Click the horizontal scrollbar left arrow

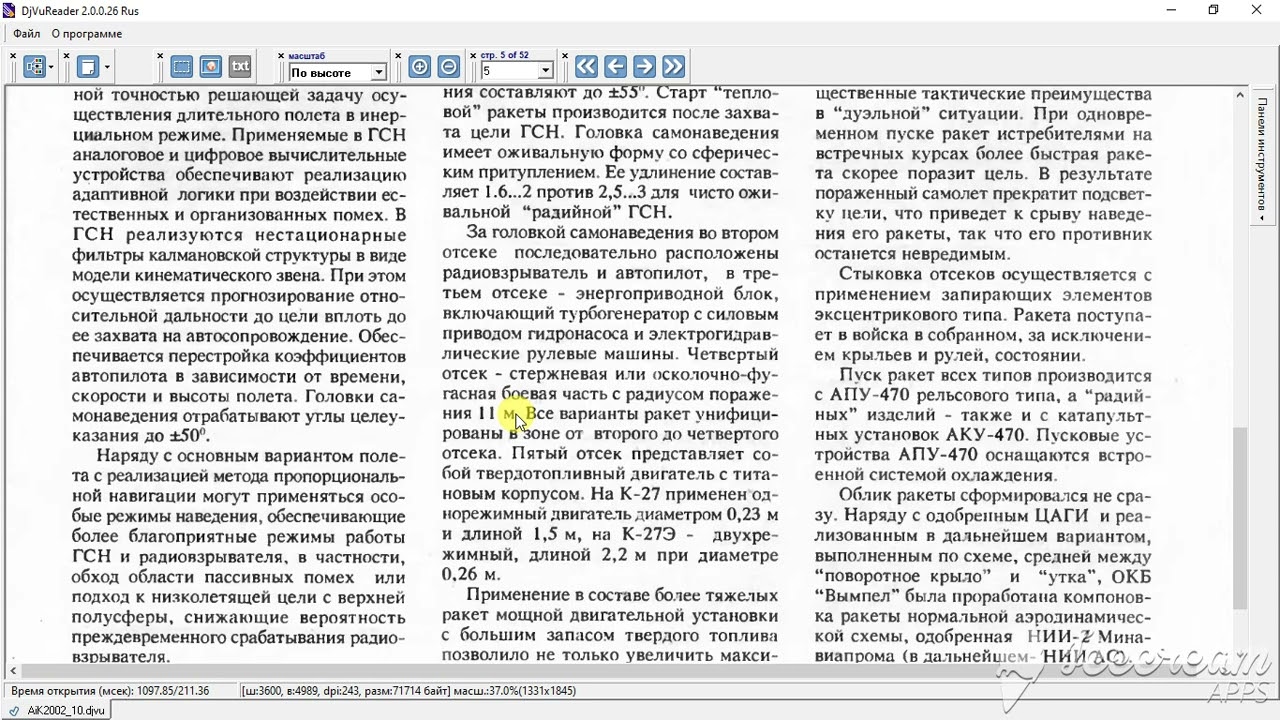pyautogui.click(x=13, y=671)
